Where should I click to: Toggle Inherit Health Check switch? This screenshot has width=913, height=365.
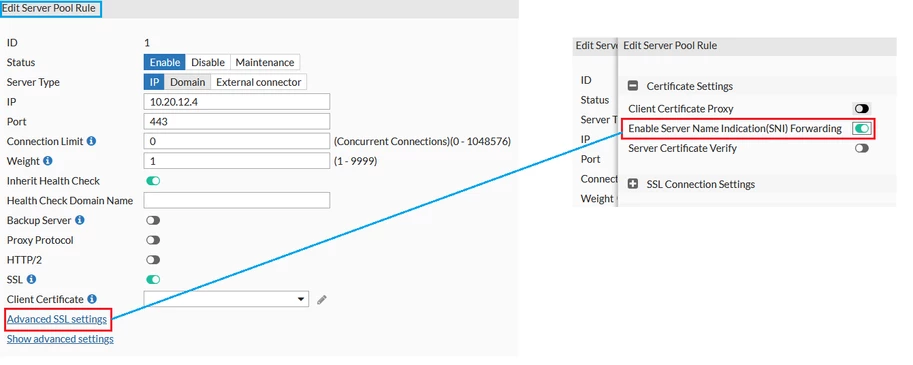(x=153, y=181)
